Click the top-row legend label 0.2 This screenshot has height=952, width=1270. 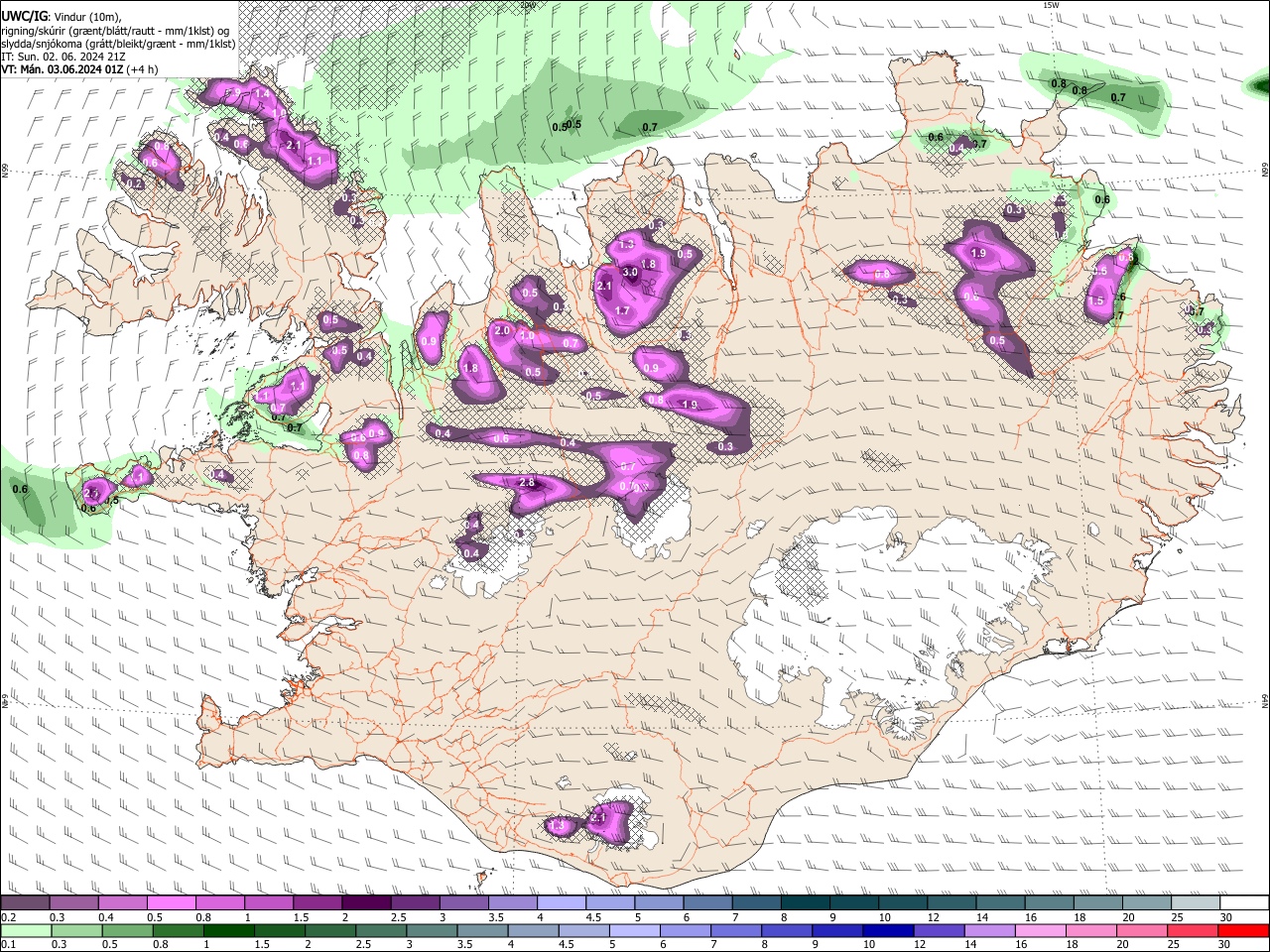[8, 917]
